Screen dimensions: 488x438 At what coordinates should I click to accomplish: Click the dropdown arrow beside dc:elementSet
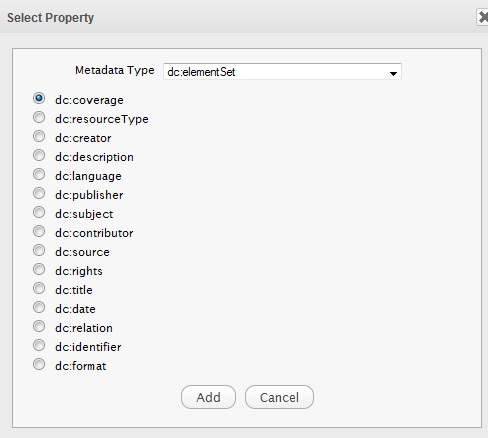tap(393, 73)
